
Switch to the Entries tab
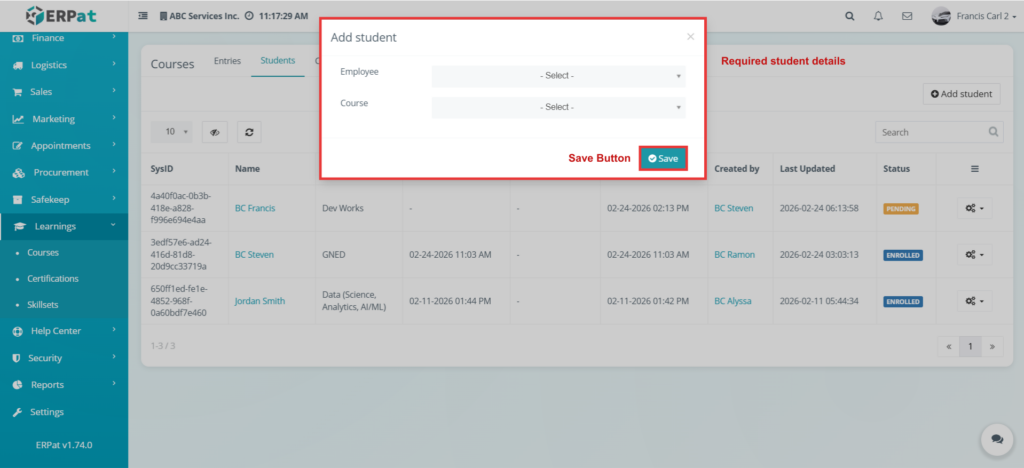click(227, 61)
